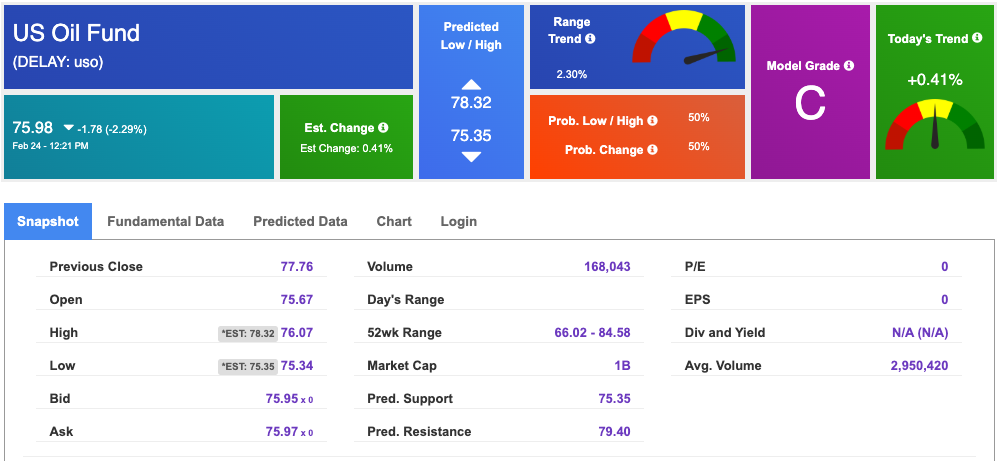Viewport: 999px width, 461px height.
Task: Click the info icon beside Today's Trend
Action: coord(977,38)
